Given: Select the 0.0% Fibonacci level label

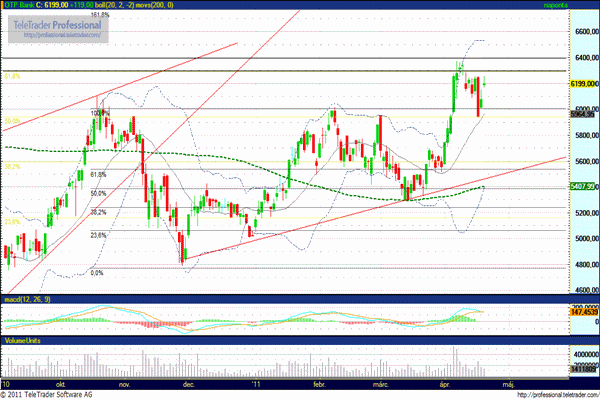Looking at the screenshot, I should pyautogui.click(x=97, y=272).
